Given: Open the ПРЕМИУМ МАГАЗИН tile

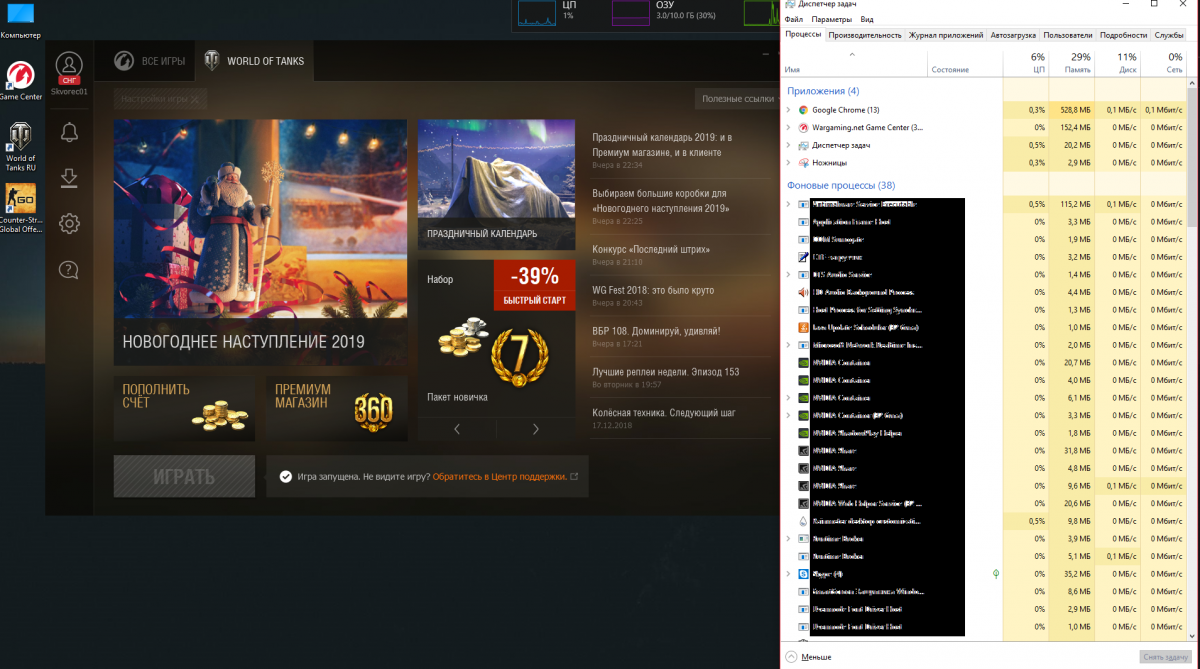Looking at the screenshot, I should click(x=336, y=409).
